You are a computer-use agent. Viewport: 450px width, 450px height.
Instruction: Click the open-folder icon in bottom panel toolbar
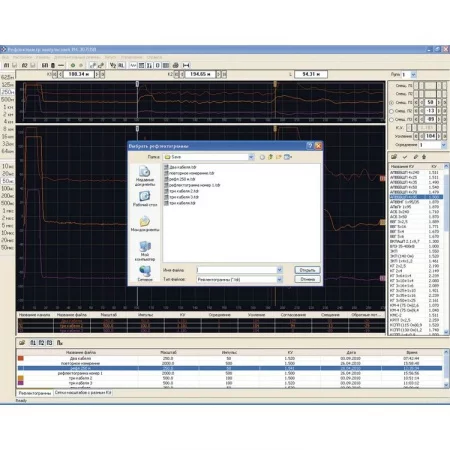tap(22, 343)
